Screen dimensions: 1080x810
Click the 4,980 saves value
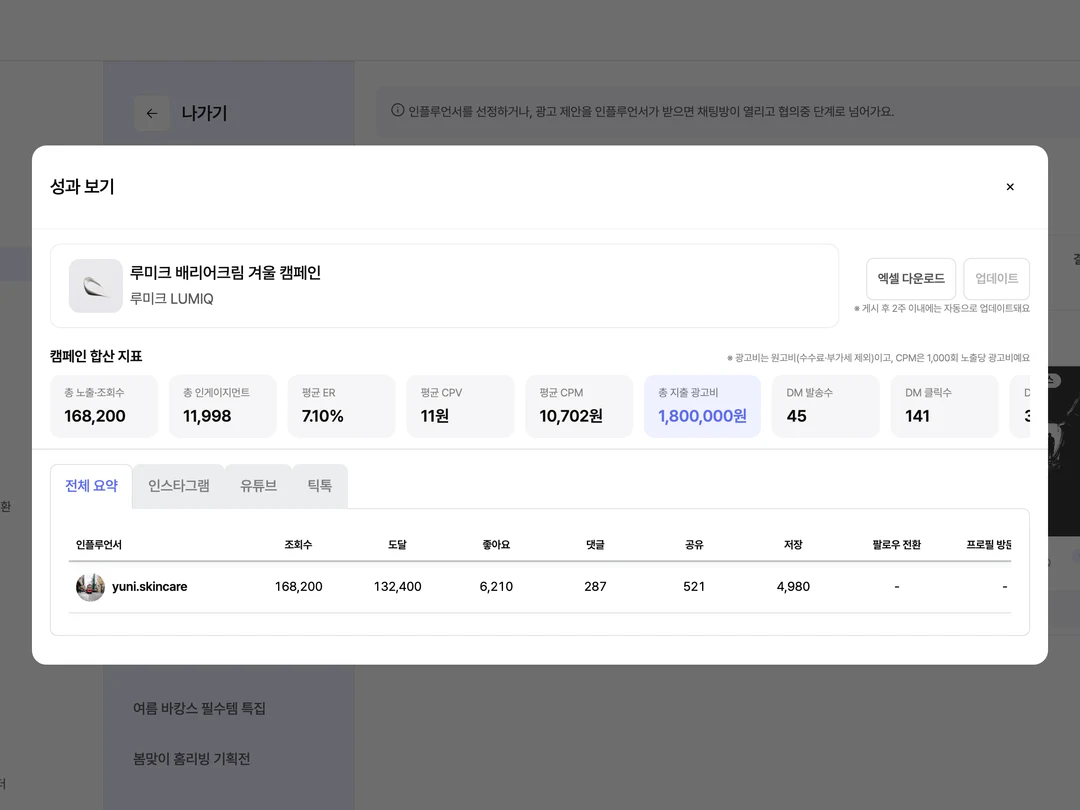(793, 587)
